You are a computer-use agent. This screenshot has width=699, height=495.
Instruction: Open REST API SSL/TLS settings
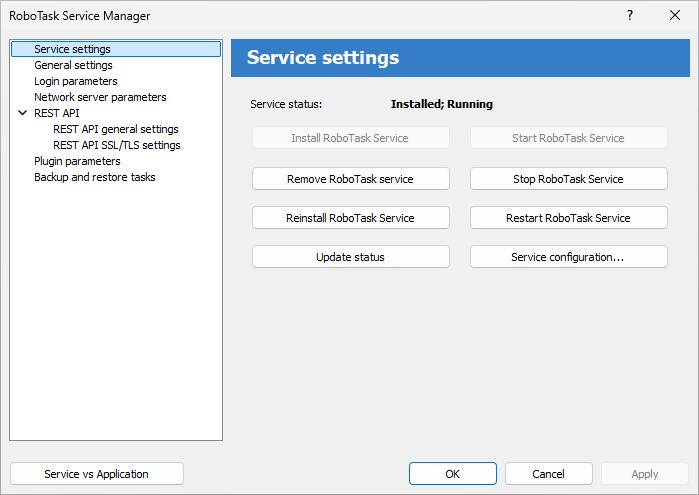(x=117, y=145)
